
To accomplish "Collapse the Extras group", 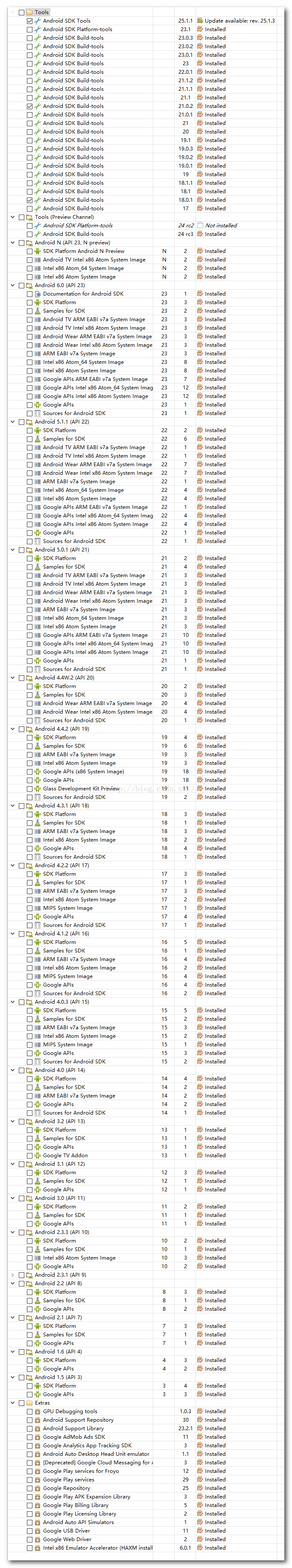I will pos(13,1402).
